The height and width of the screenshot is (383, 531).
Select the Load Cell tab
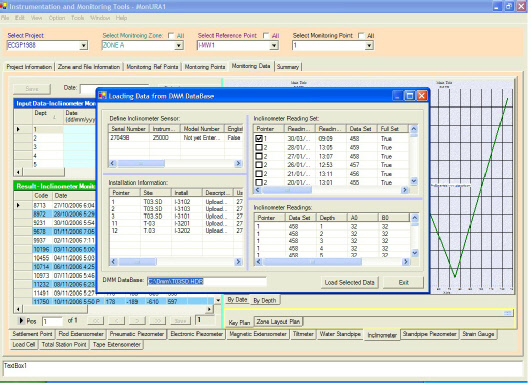[24, 344]
